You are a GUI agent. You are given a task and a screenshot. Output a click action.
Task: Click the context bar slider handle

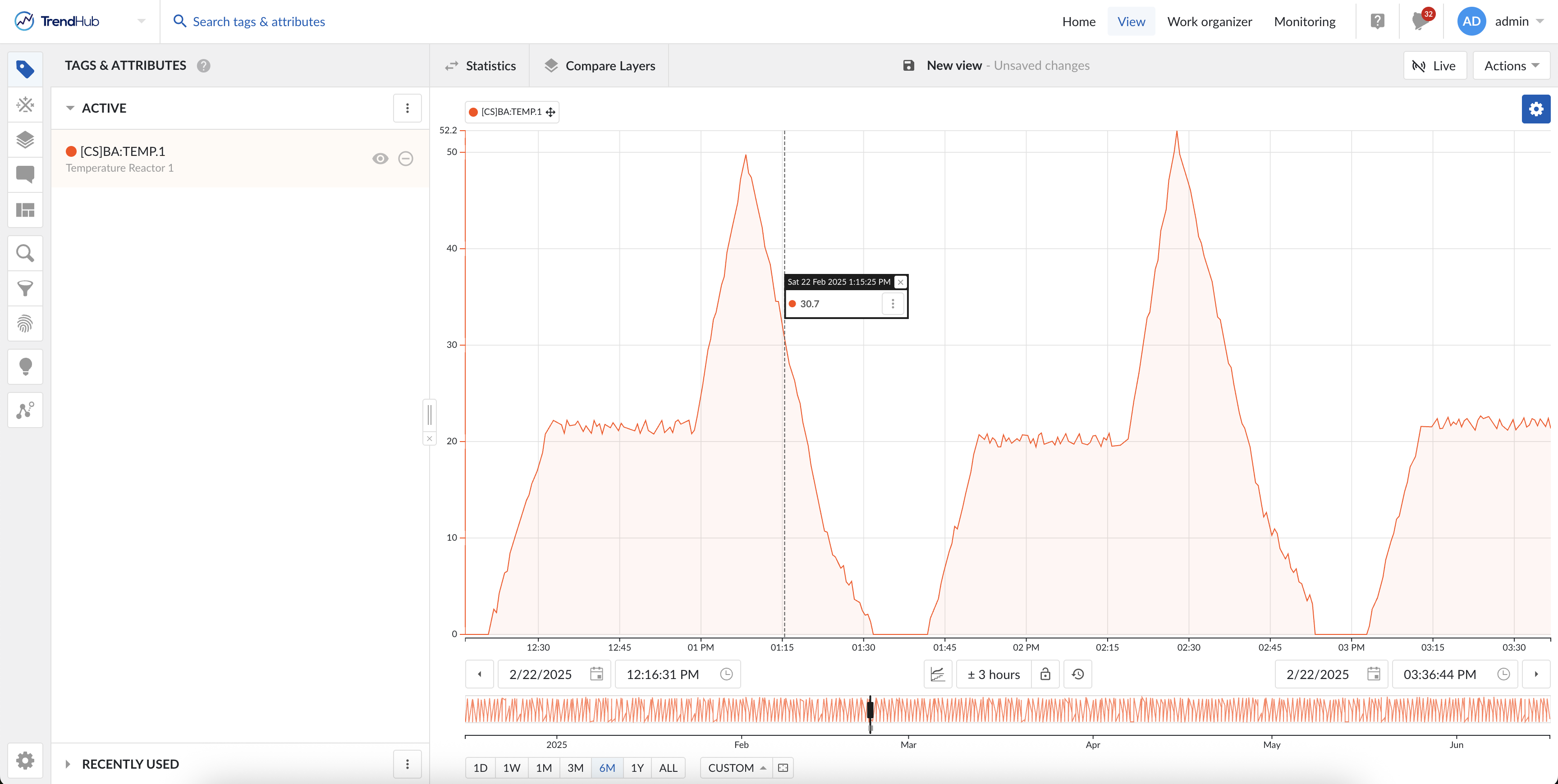(x=871, y=710)
